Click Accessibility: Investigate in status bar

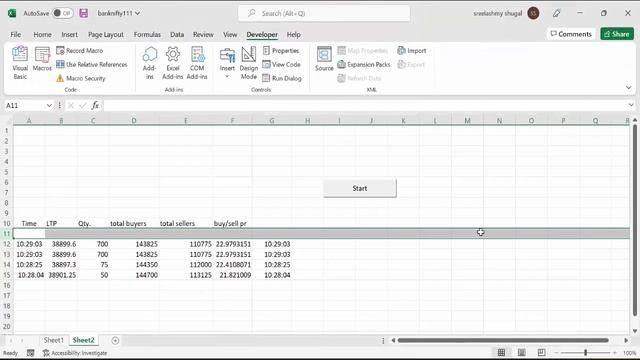(75, 353)
